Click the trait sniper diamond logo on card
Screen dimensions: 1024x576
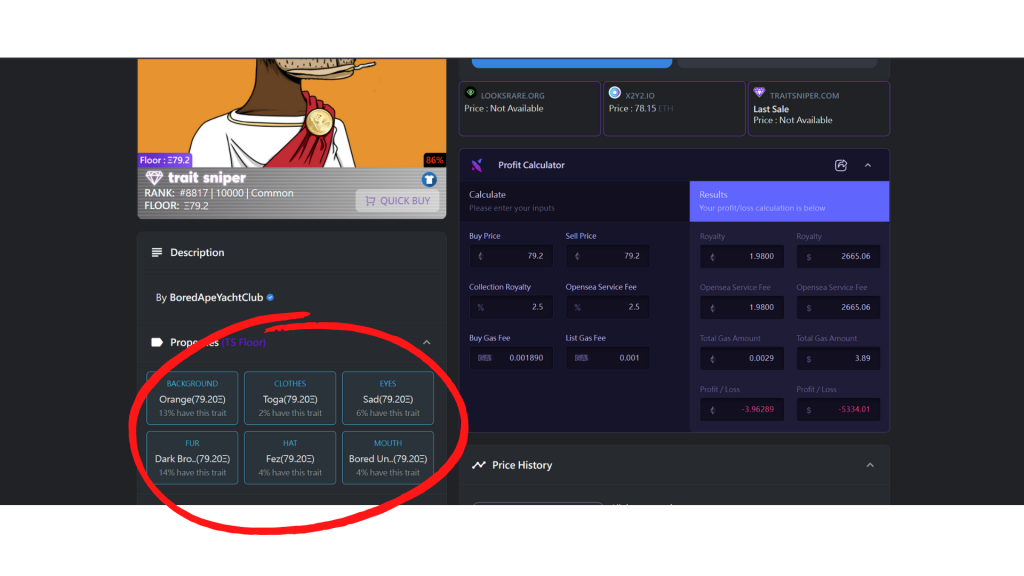(x=154, y=178)
